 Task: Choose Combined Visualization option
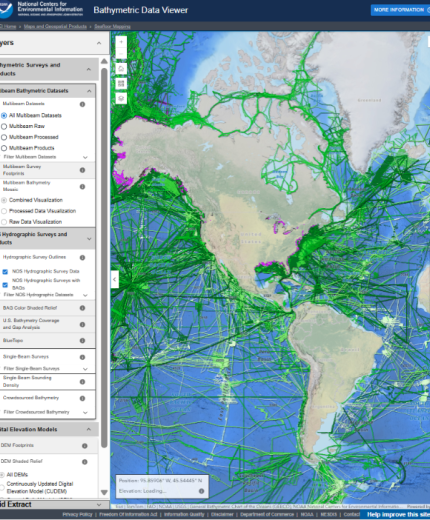[x=4, y=200]
